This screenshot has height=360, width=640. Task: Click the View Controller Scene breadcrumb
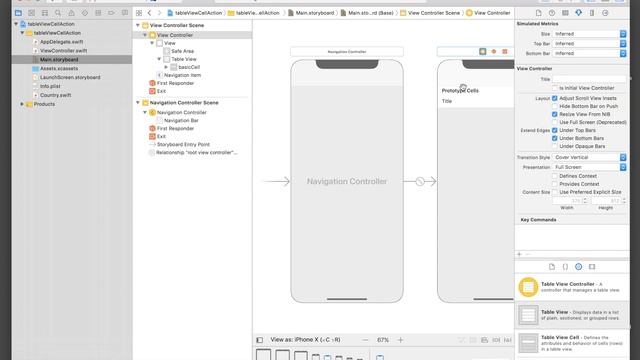[430, 13]
